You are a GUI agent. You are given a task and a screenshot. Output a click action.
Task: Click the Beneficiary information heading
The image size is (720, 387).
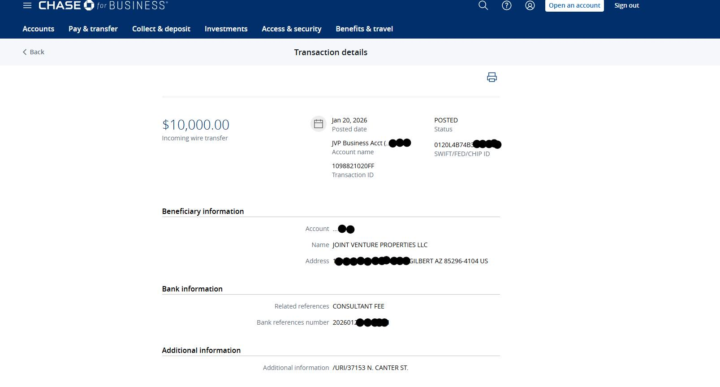pos(202,211)
